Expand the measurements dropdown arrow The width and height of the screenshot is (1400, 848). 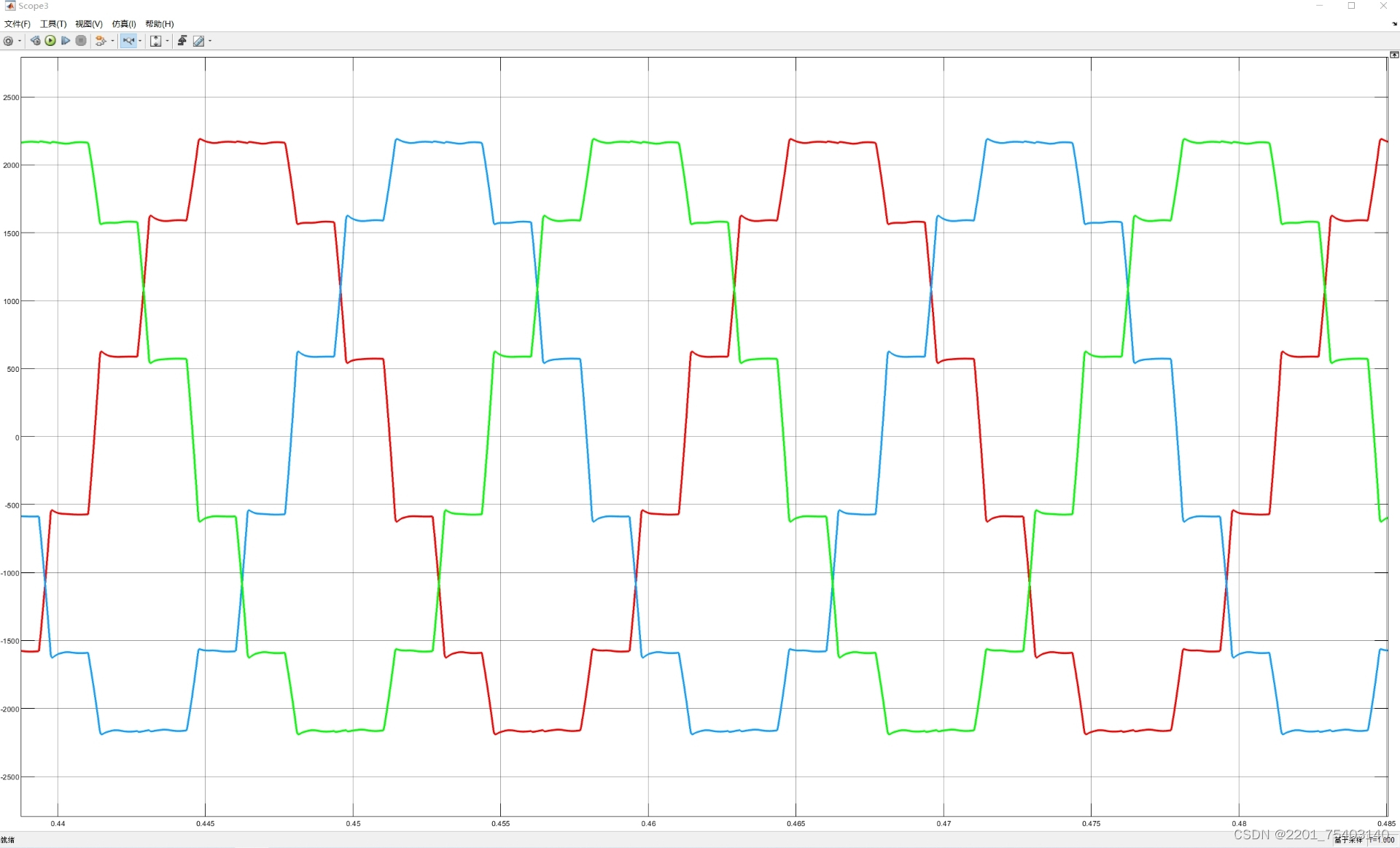[x=210, y=41]
